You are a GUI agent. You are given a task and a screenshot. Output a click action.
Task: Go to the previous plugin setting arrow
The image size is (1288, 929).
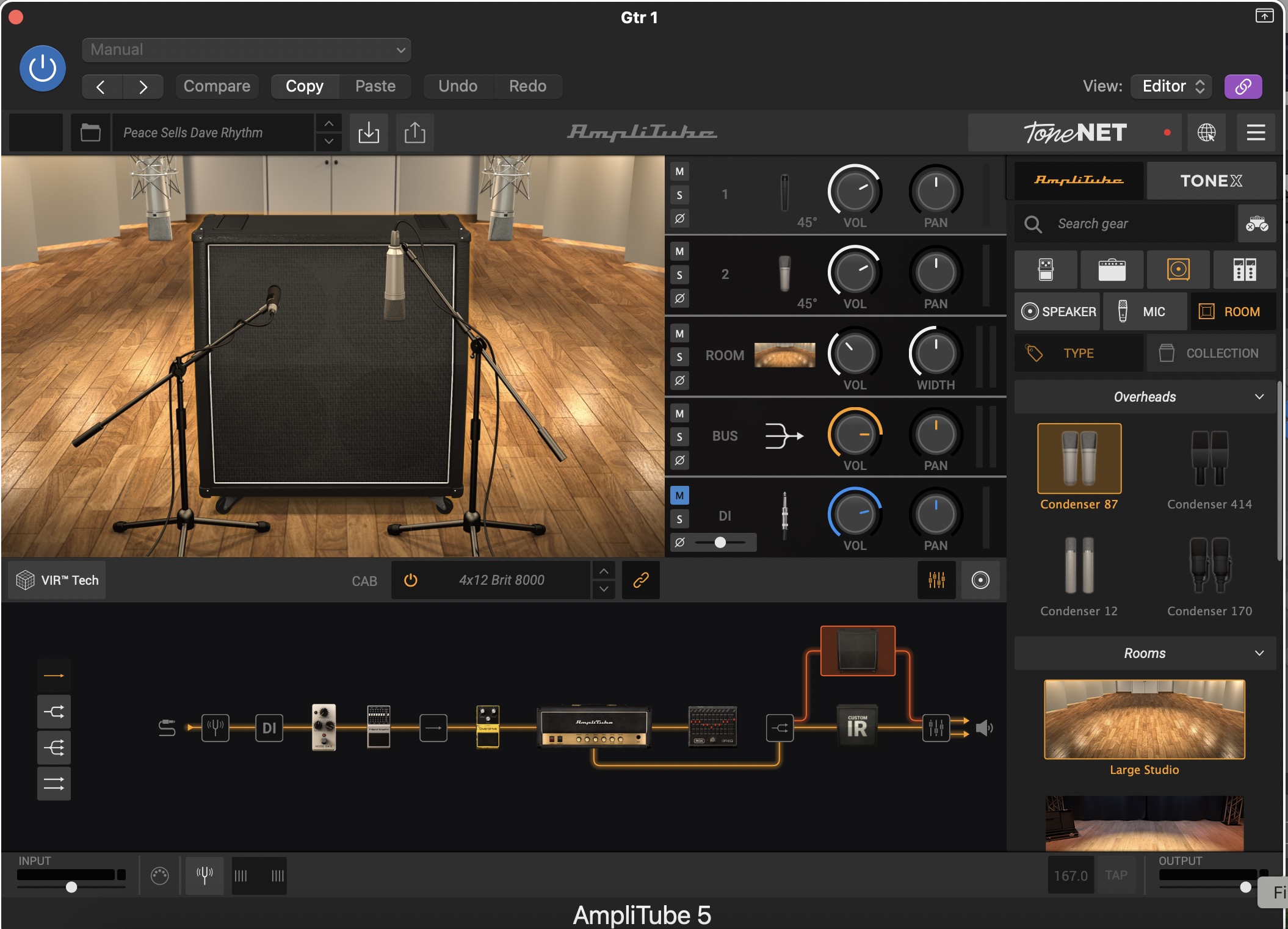tap(102, 87)
